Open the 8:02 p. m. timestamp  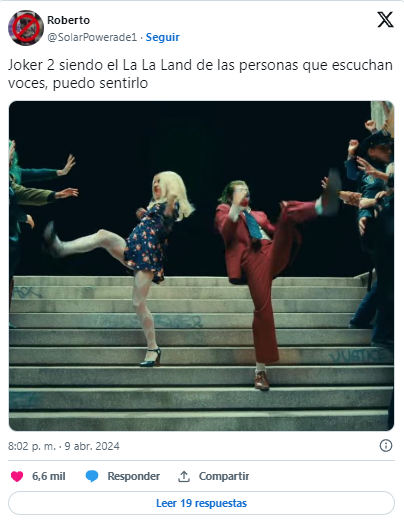point(32,446)
